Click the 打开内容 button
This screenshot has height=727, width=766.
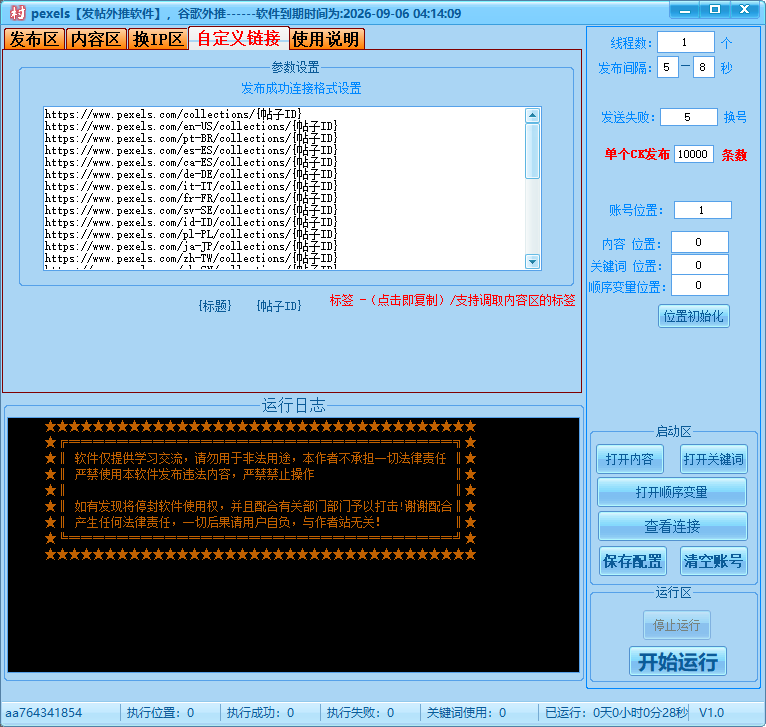pyautogui.click(x=629, y=459)
